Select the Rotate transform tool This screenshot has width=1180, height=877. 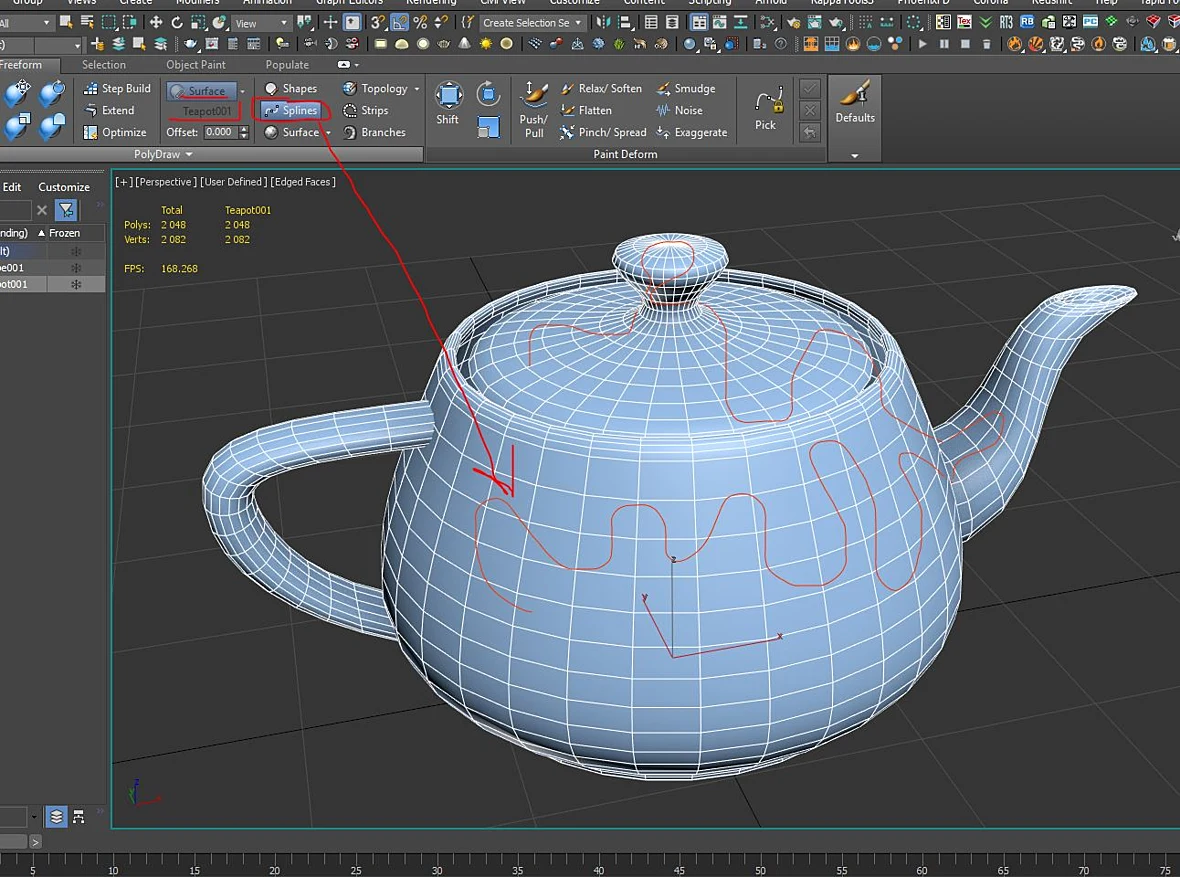[177, 22]
